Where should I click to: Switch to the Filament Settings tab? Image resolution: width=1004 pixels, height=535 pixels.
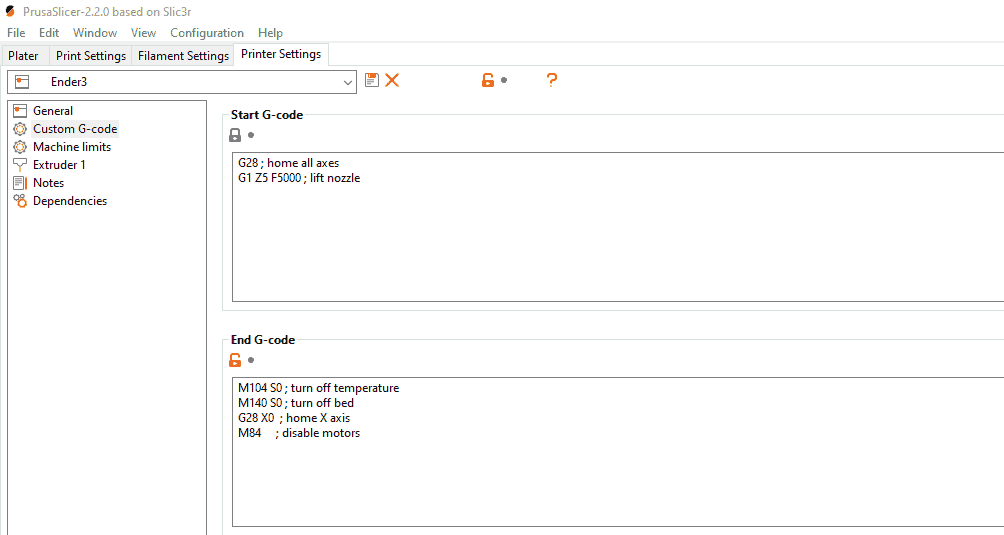pos(183,56)
